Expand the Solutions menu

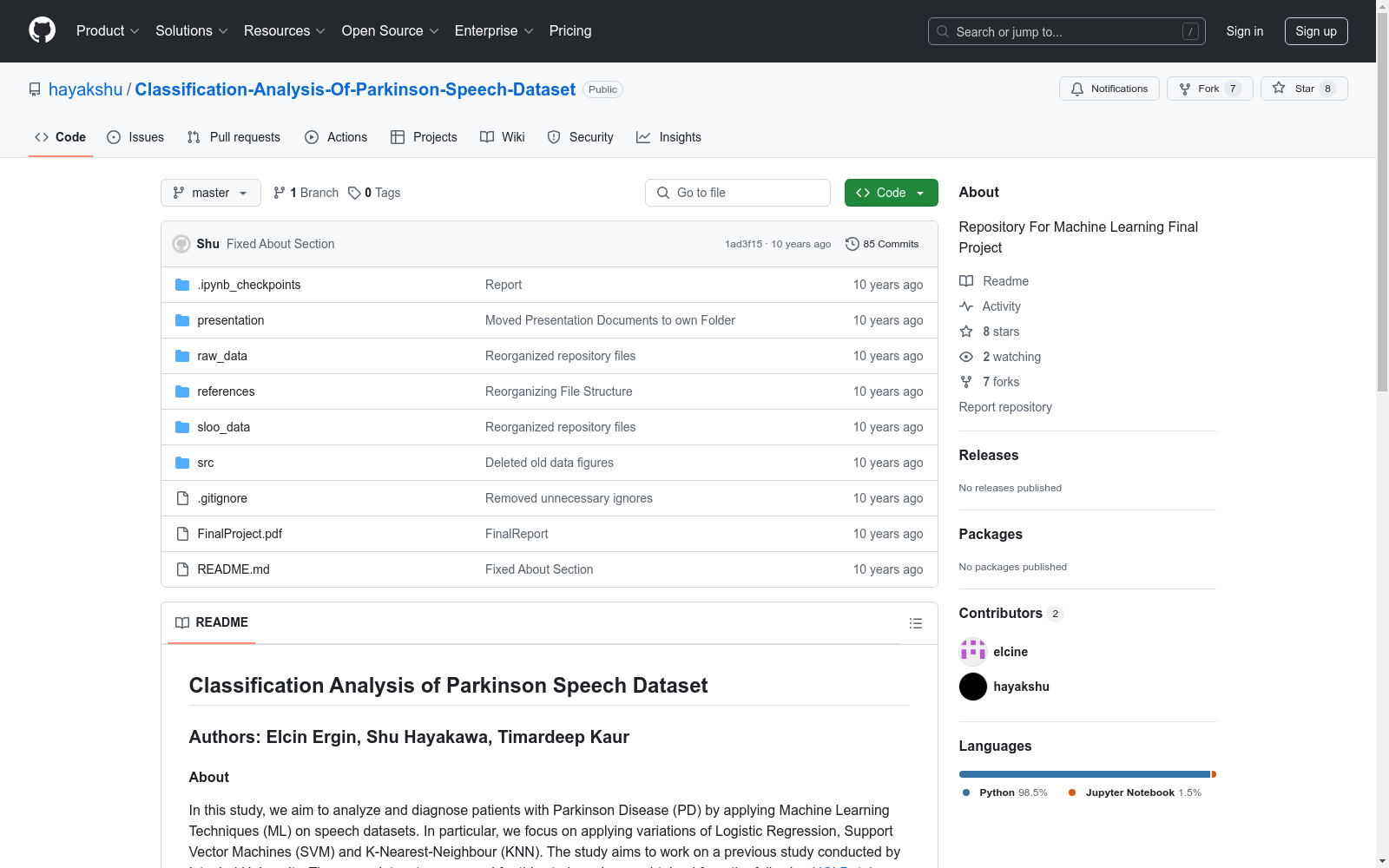(192, 31)
